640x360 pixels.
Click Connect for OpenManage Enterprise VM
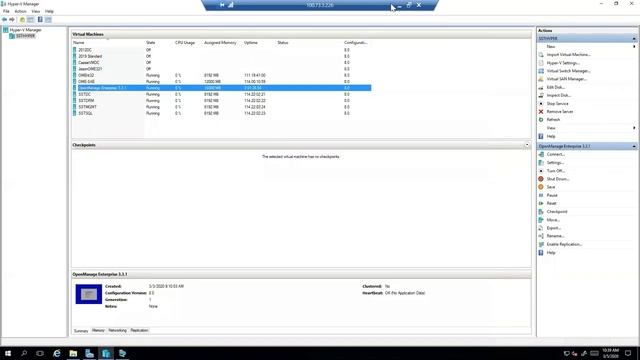click(x=556, y=154)
